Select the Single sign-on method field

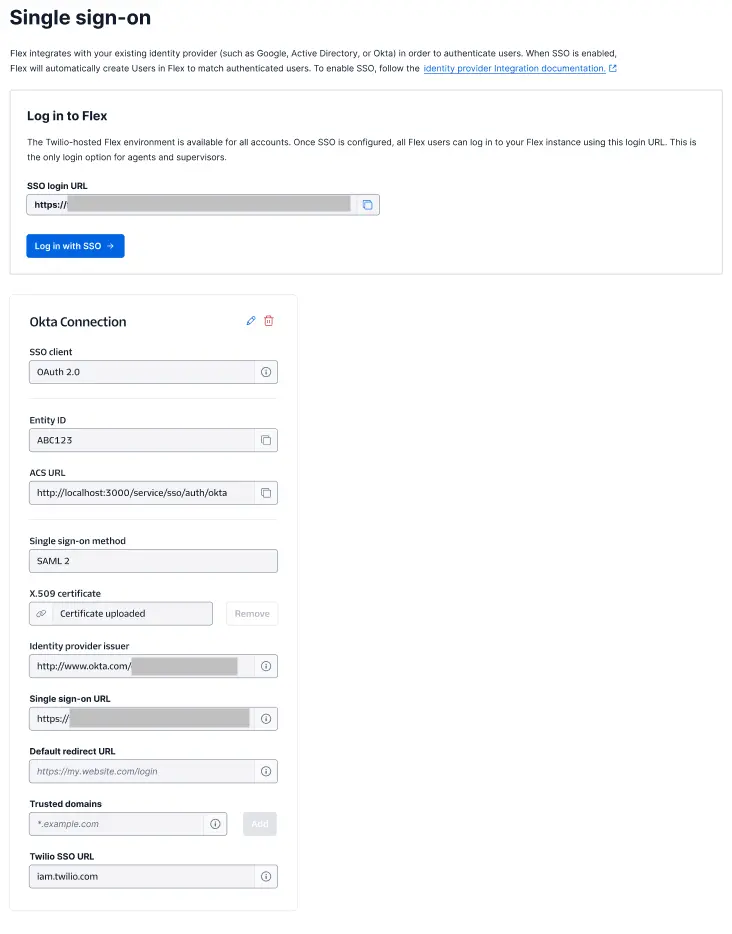click(x=153, y=561)
